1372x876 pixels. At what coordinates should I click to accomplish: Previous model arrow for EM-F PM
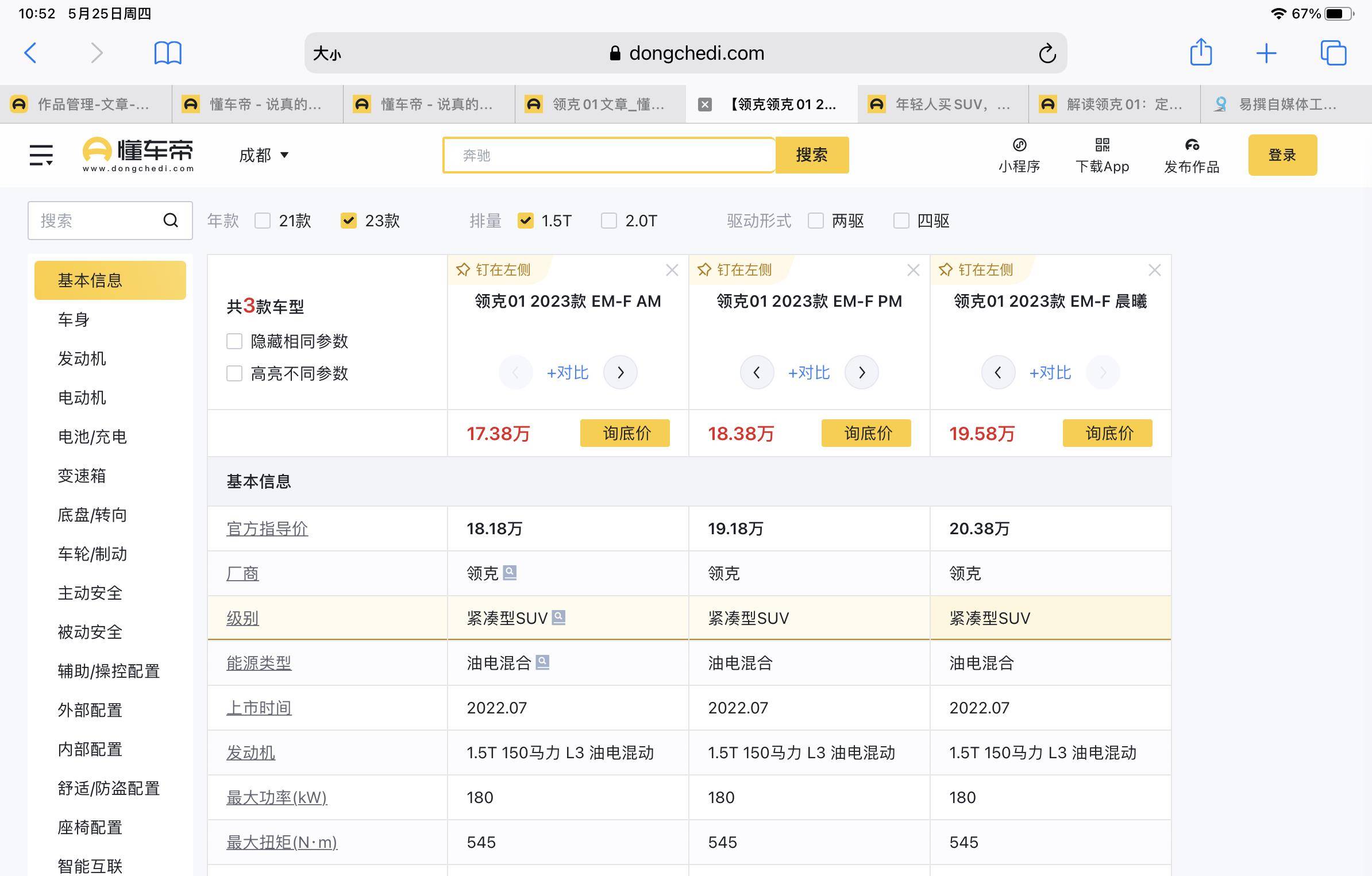(x=757, y=373)
